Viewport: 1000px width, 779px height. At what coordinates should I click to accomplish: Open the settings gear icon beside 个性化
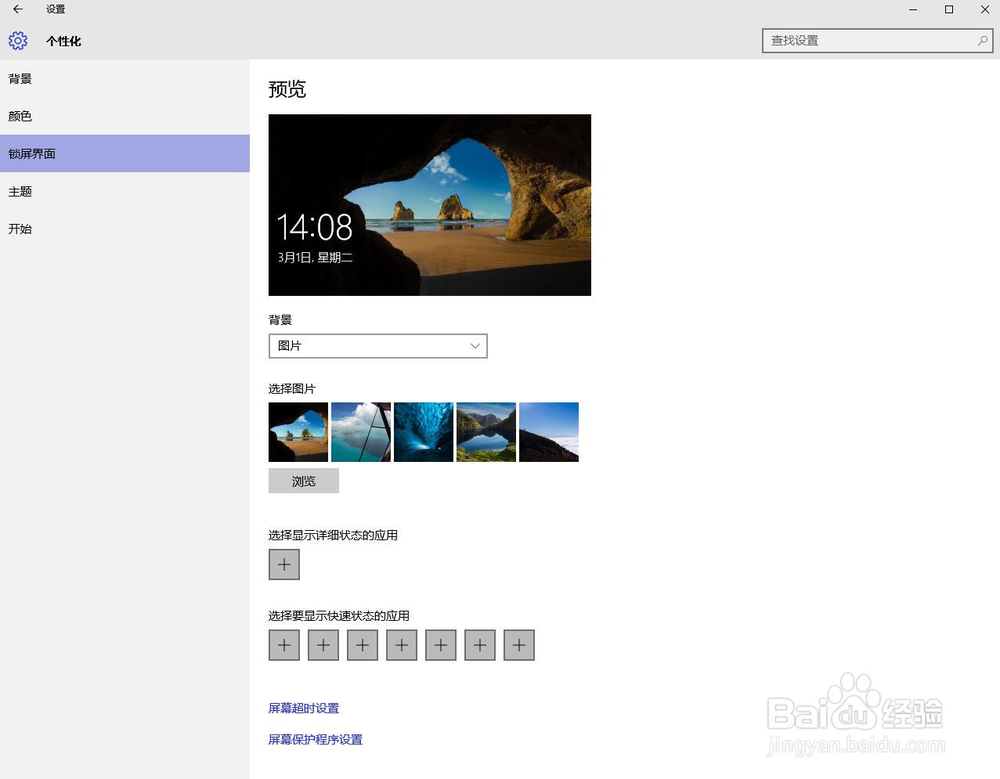tap(18, 41)
